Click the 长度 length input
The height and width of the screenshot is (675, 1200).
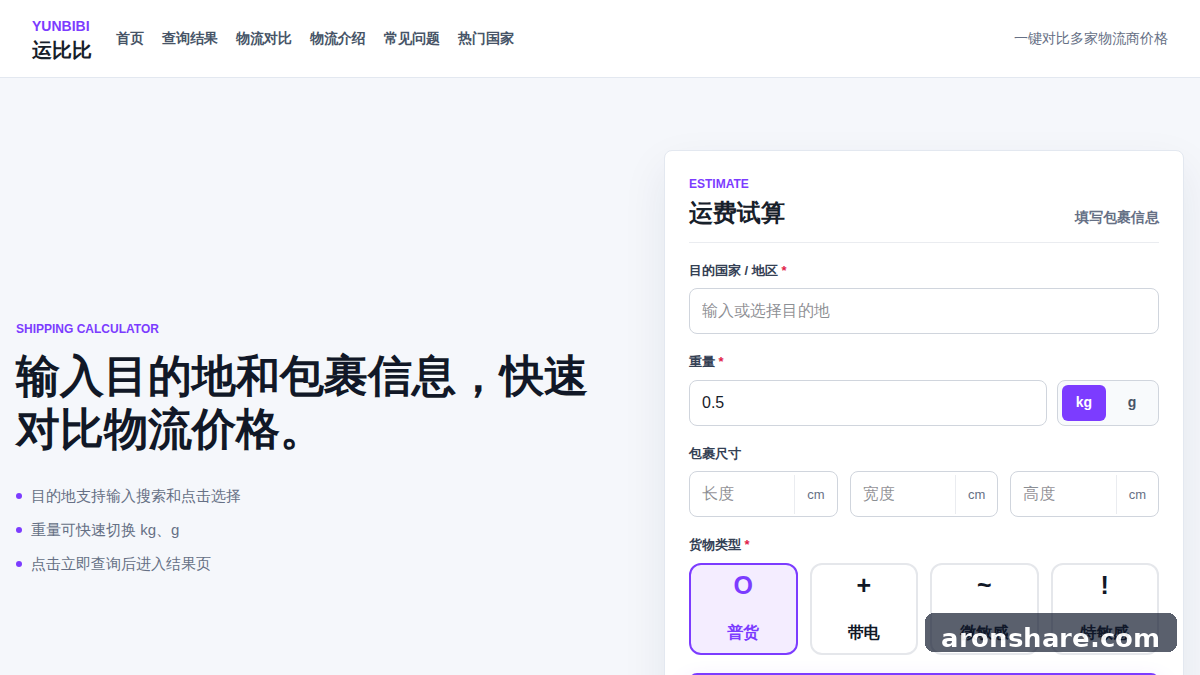(x=742, y=494)
